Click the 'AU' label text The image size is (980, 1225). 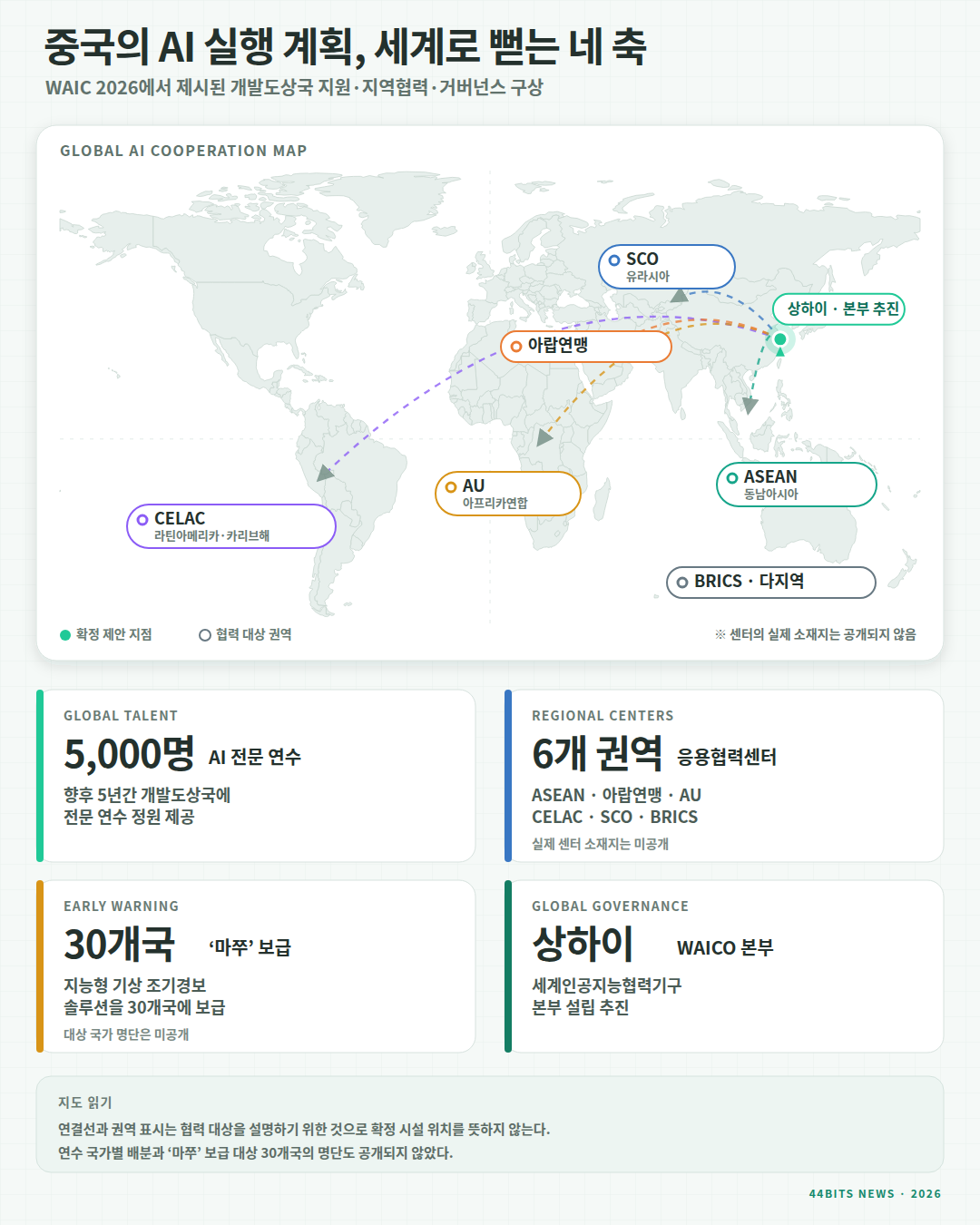pyautogui.click(x=474, y=486)
